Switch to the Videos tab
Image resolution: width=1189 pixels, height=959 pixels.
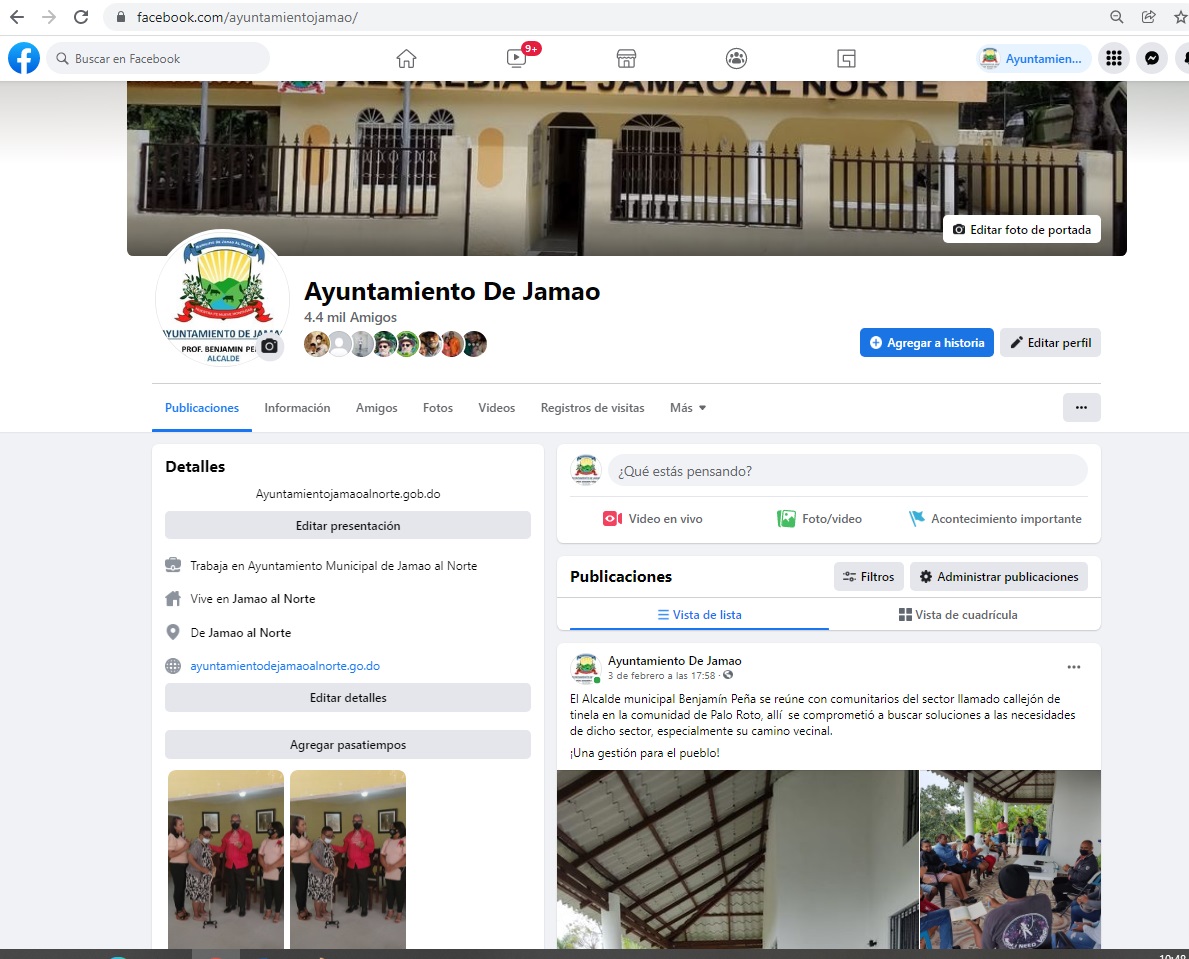tap(497, 408)
